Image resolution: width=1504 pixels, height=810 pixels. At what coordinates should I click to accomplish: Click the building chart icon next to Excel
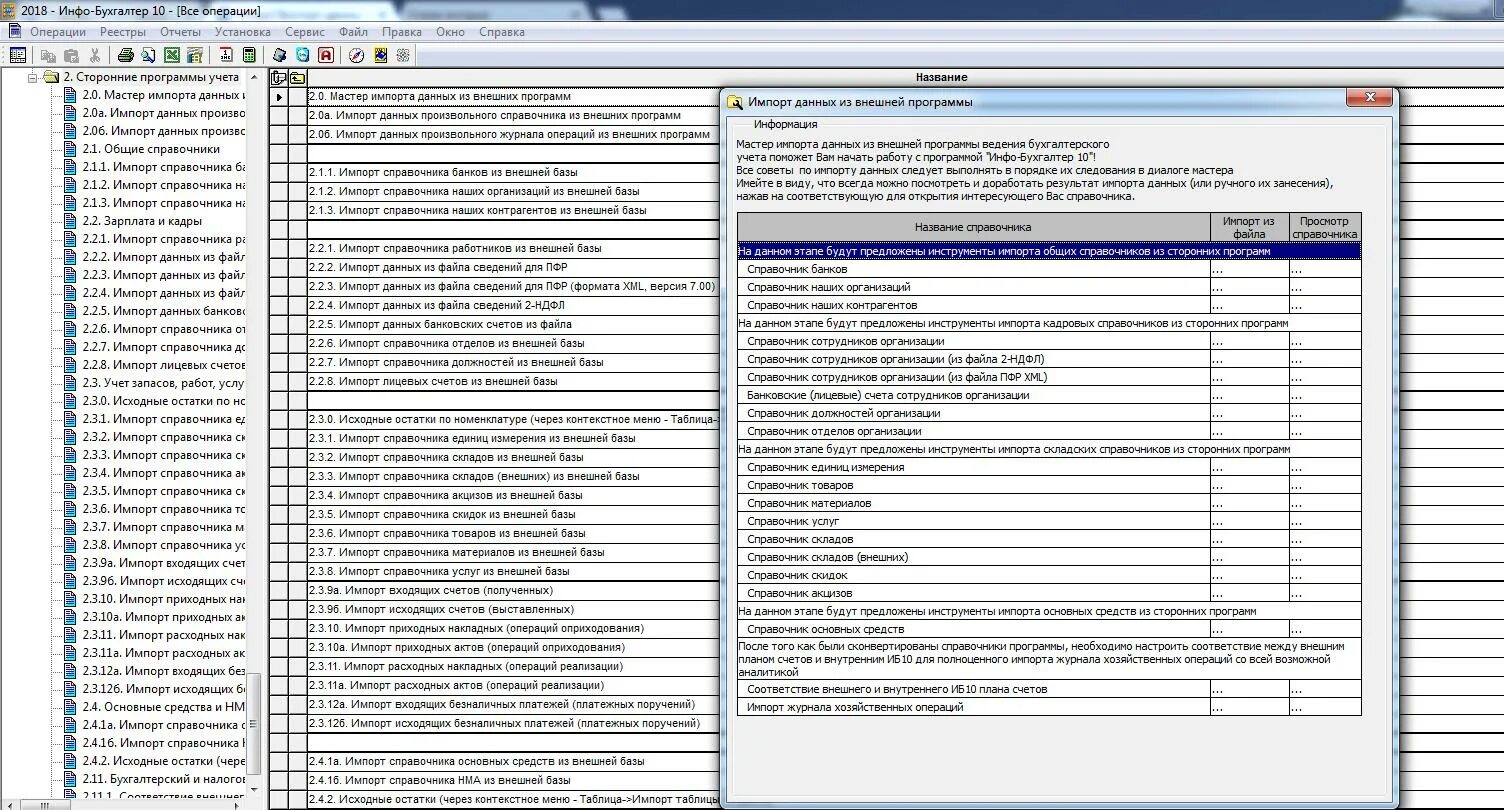(195, 56)
